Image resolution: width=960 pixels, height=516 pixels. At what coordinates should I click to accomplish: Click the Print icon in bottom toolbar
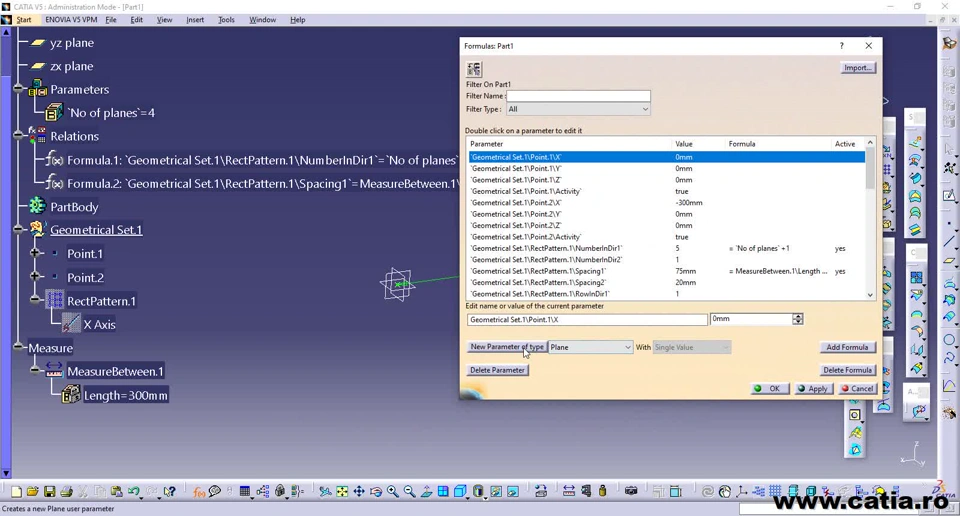coord(66,492)
